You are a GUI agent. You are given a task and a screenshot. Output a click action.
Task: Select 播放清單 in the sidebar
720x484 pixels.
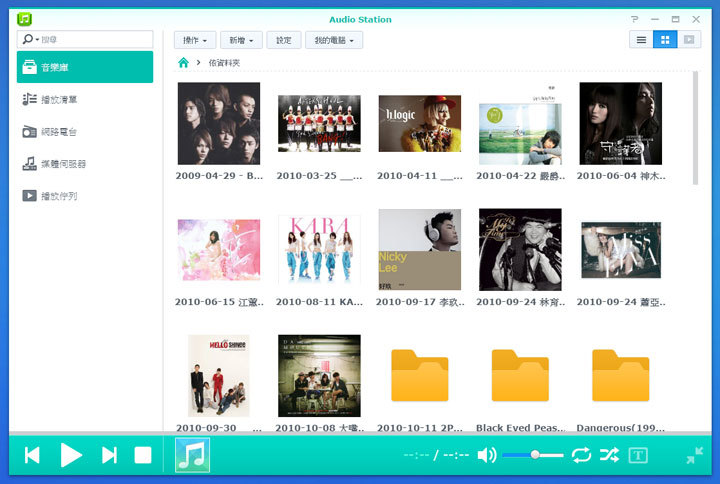click(60, 99)
